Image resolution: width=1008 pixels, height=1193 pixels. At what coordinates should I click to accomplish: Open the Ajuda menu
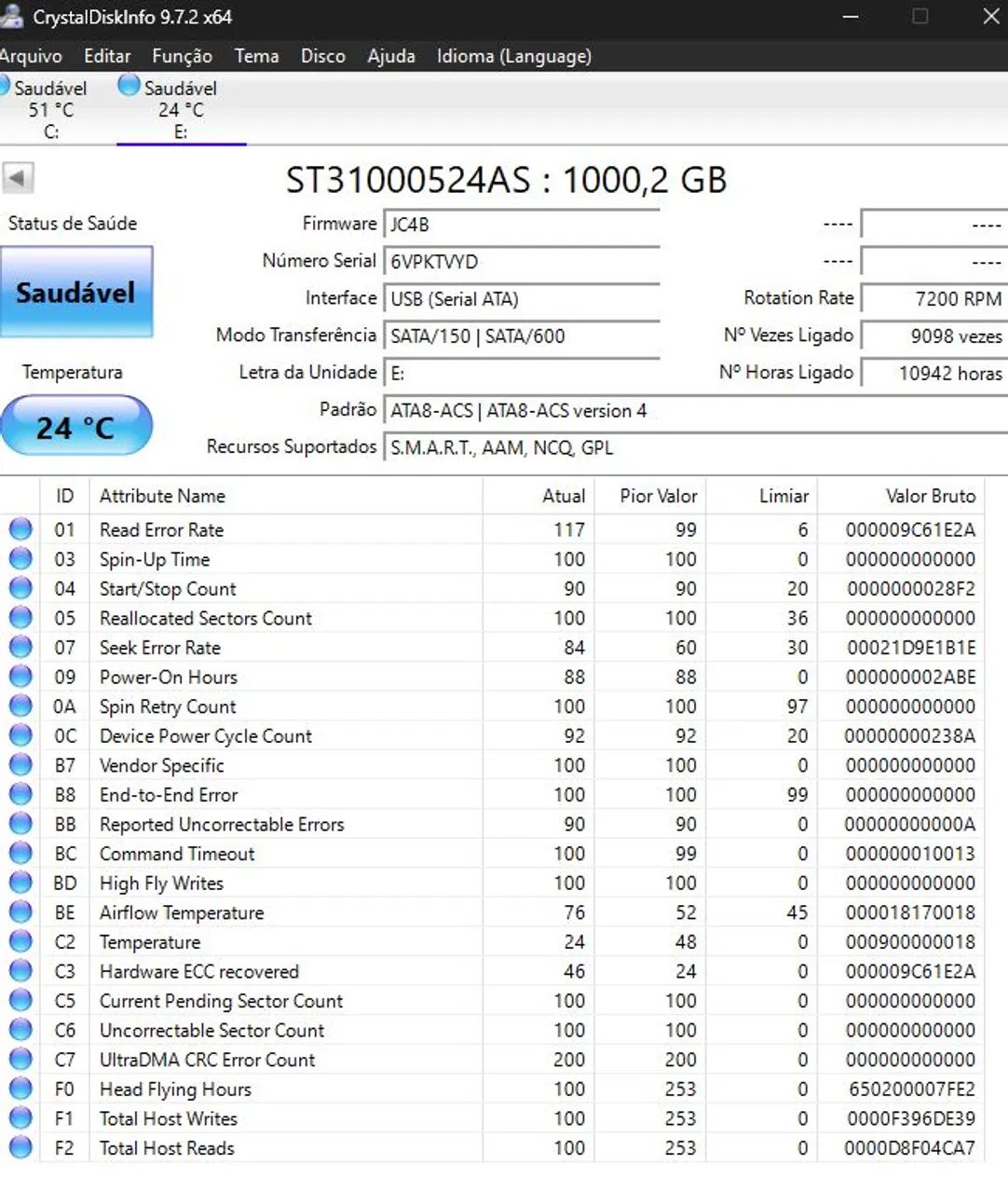pos(391,56)
